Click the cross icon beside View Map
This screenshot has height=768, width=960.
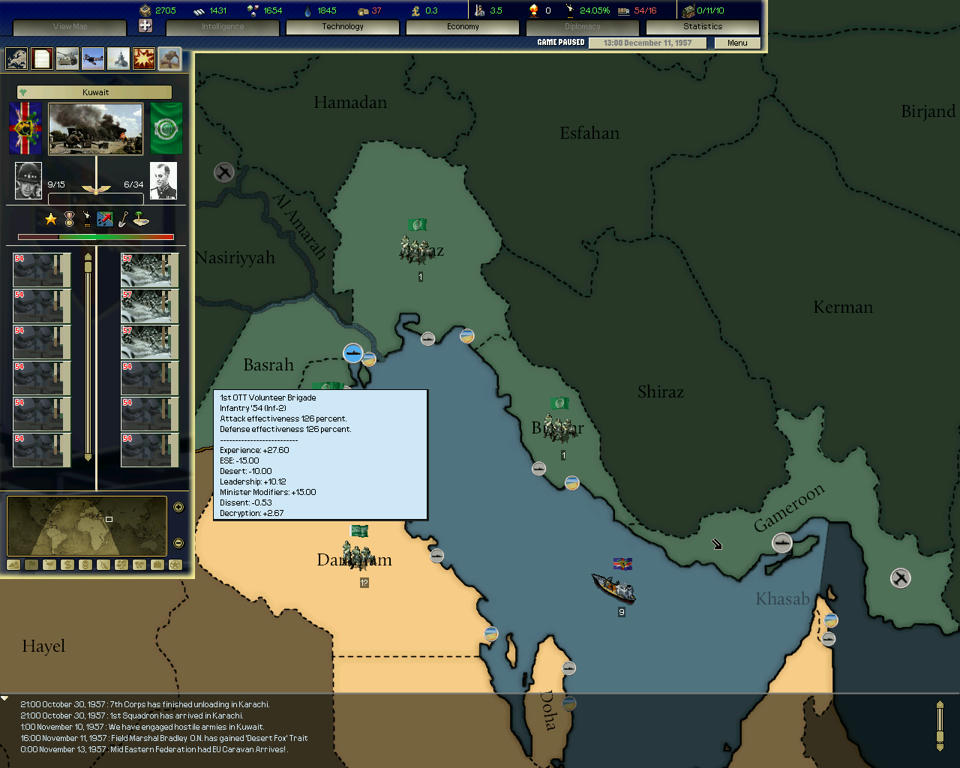click(x=145, y=26)
